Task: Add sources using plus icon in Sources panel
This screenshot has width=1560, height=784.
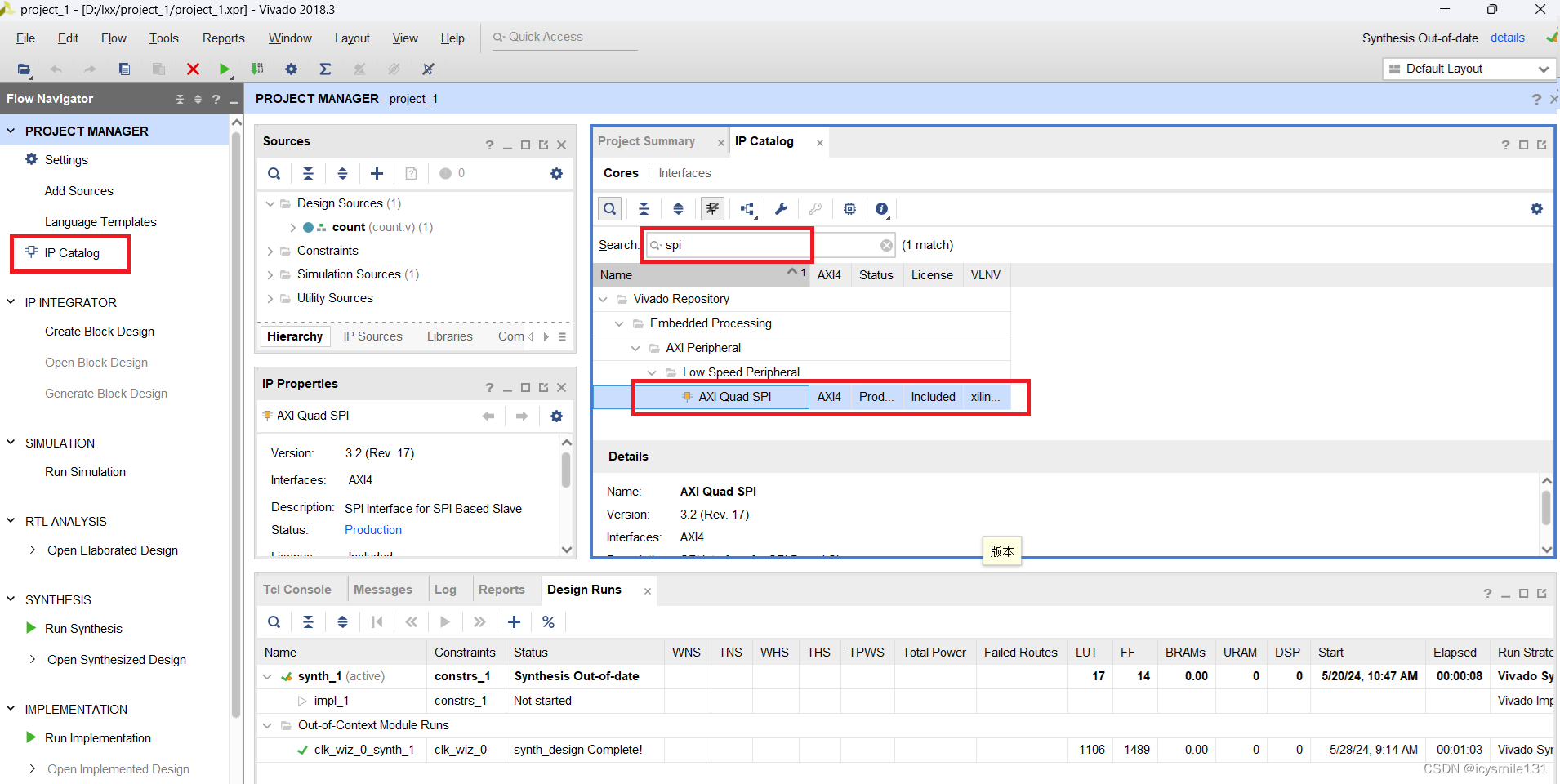Action: pyautogui.click(x=377, y=173)
